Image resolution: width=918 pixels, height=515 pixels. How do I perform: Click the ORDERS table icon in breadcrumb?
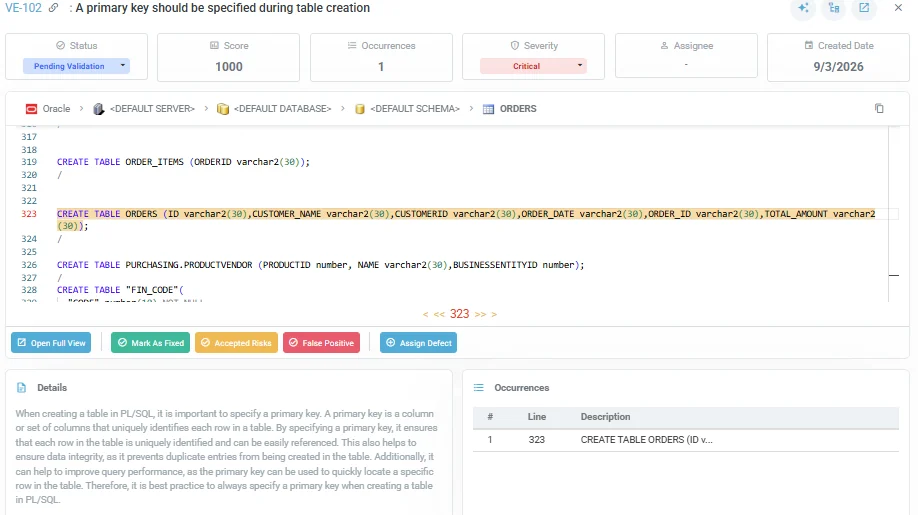tap(488, 109)
